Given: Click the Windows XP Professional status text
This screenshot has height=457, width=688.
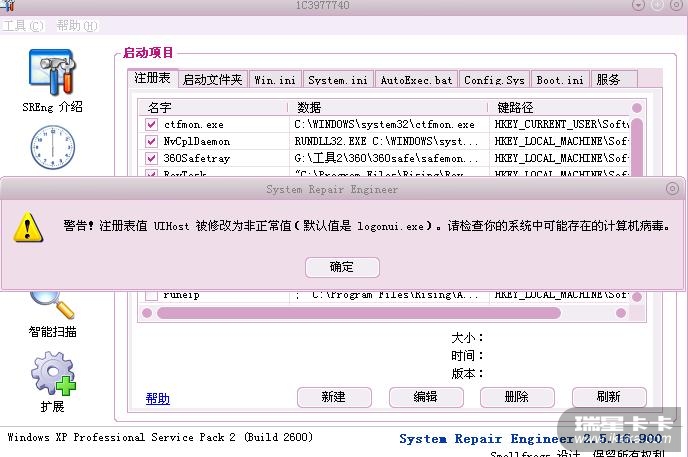Looking at the screenshot, I should [x=160, y=437].
